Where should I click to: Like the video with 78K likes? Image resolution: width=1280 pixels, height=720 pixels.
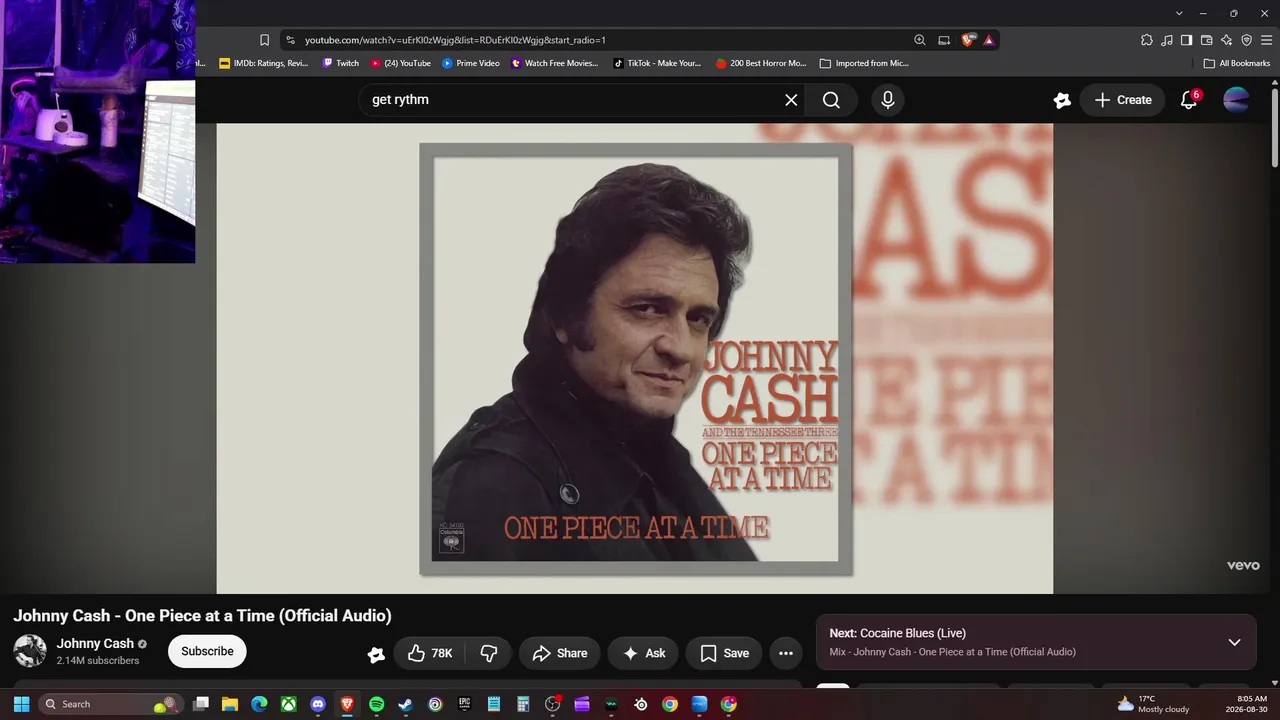click(x=430, y=653)
